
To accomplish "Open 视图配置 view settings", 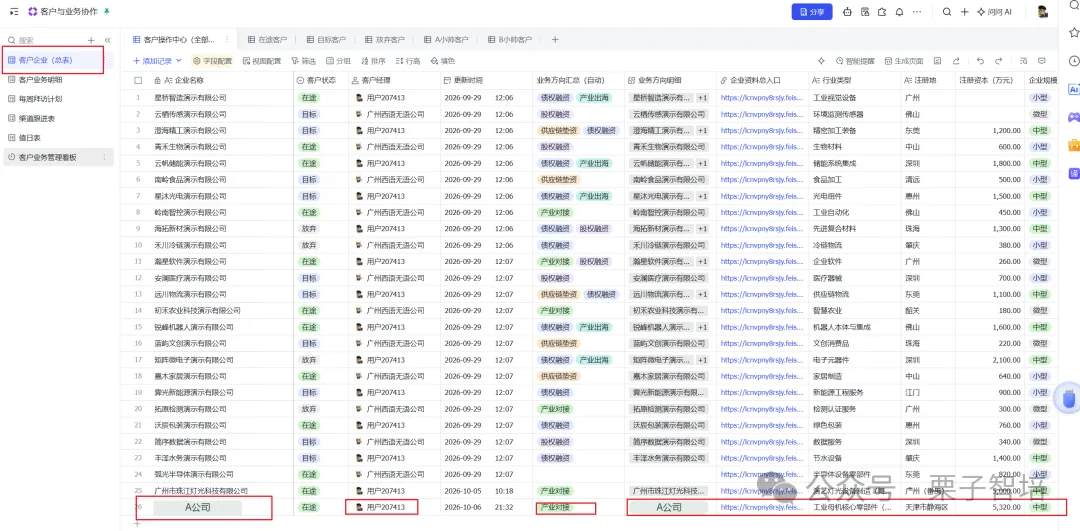I will coord(262,61).
